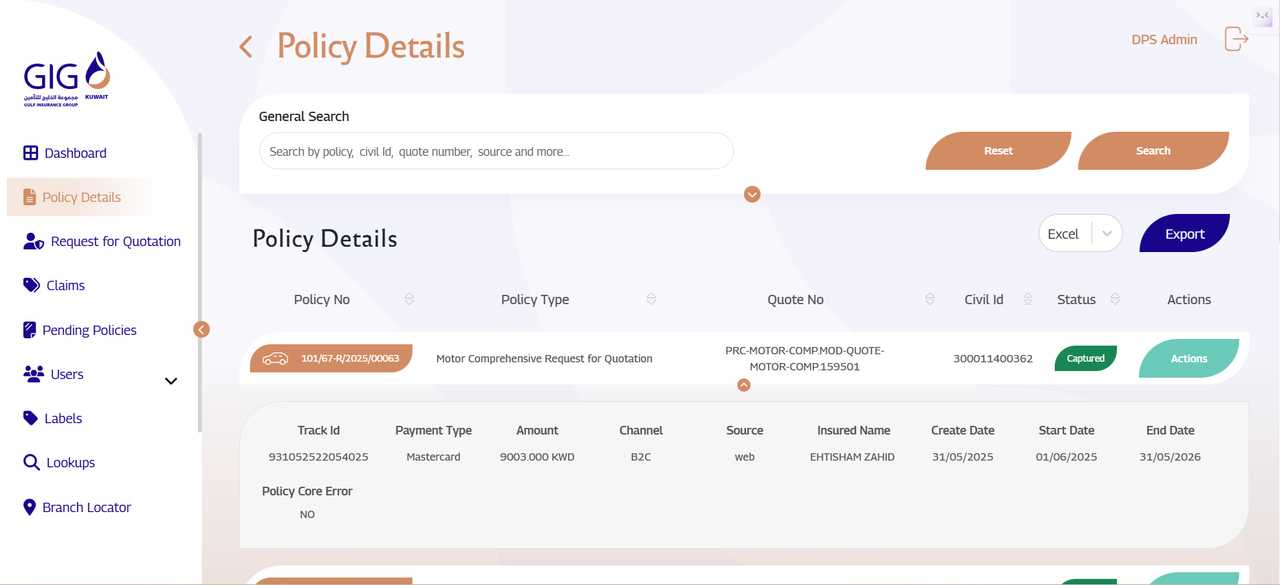1280x585 pixels.
Task: Open Pending Policies from the sidebar
Action: (x=89, y=330)
